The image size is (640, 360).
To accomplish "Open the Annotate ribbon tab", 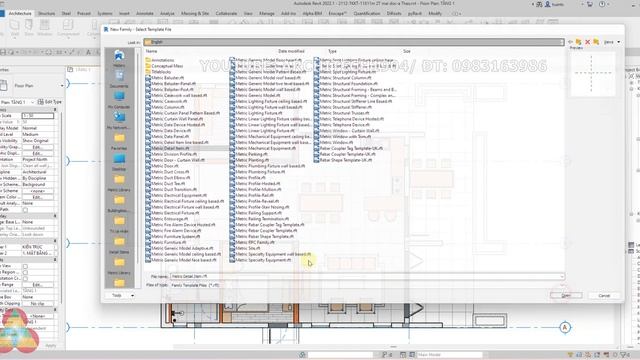I will [x=144, y=13].
